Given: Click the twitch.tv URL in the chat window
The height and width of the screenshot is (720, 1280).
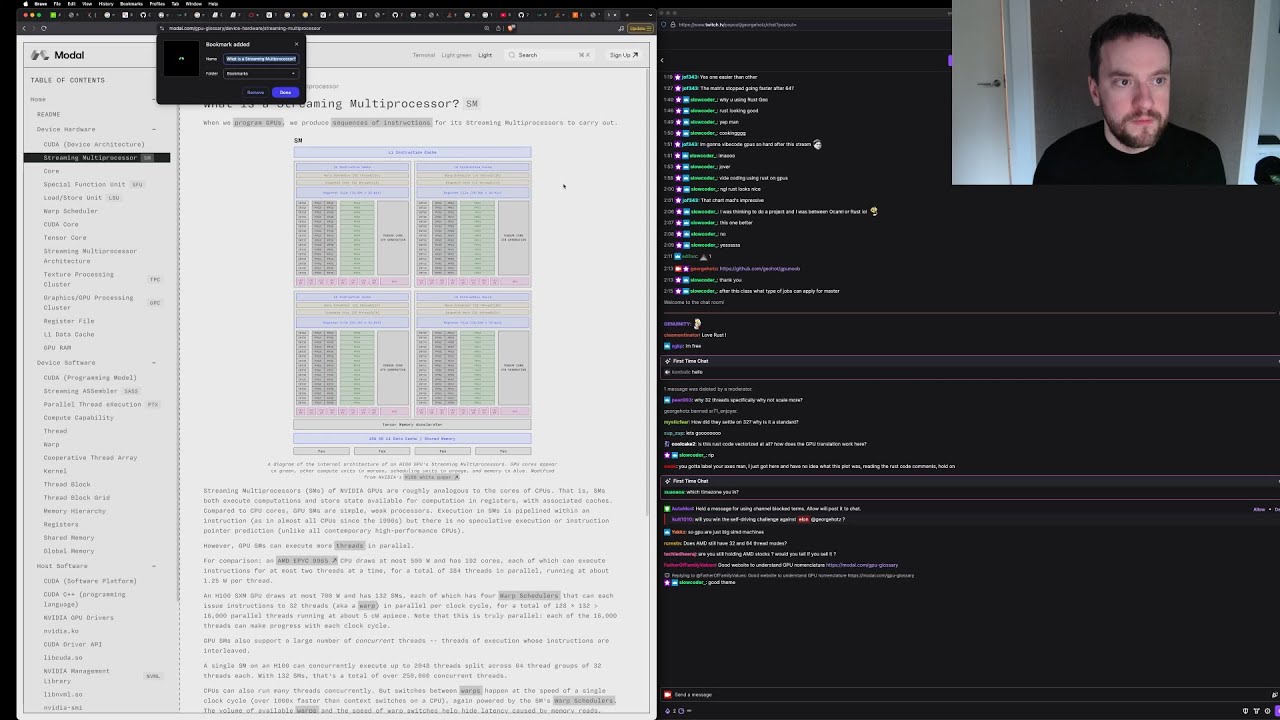Looking at the screenshot, I should point(737,24).
